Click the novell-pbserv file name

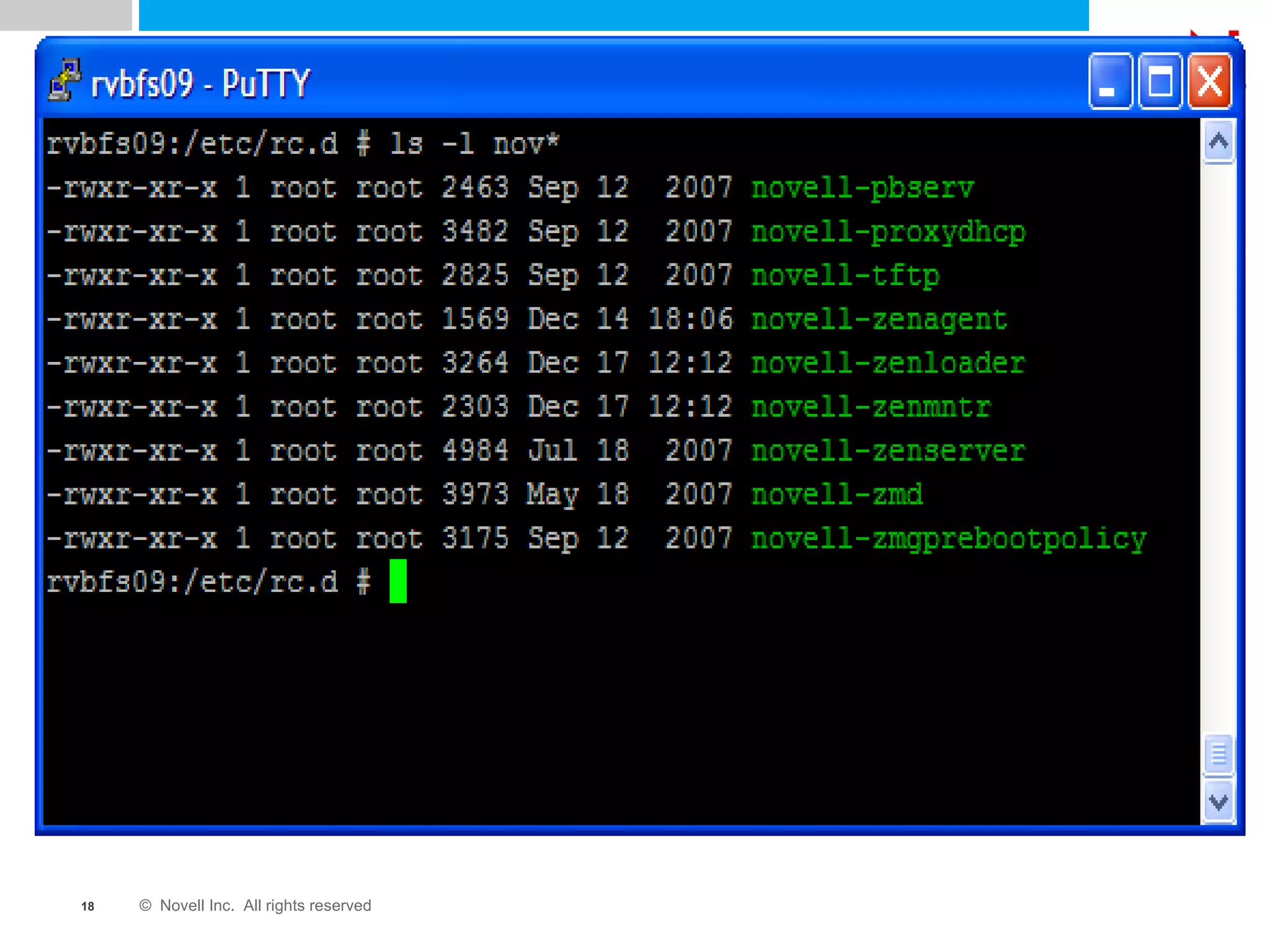pos(863,188)
